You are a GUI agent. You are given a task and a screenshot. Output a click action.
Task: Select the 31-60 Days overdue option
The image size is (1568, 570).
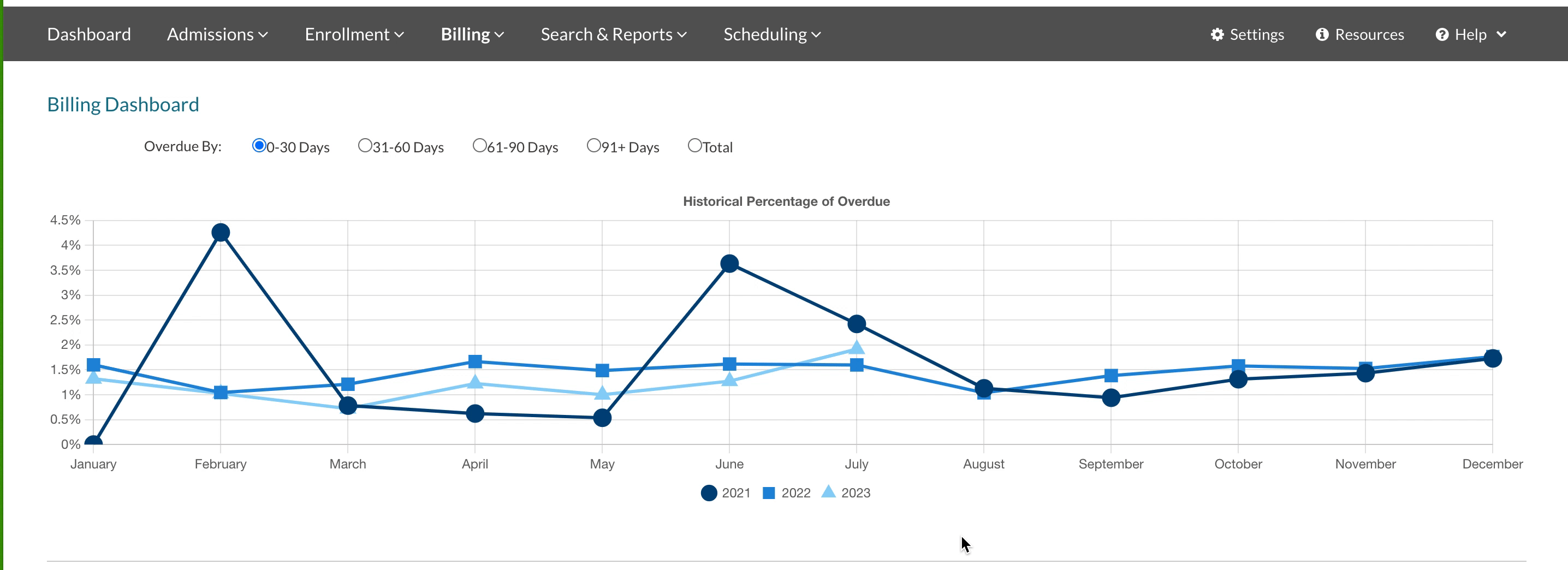(365, 146)
